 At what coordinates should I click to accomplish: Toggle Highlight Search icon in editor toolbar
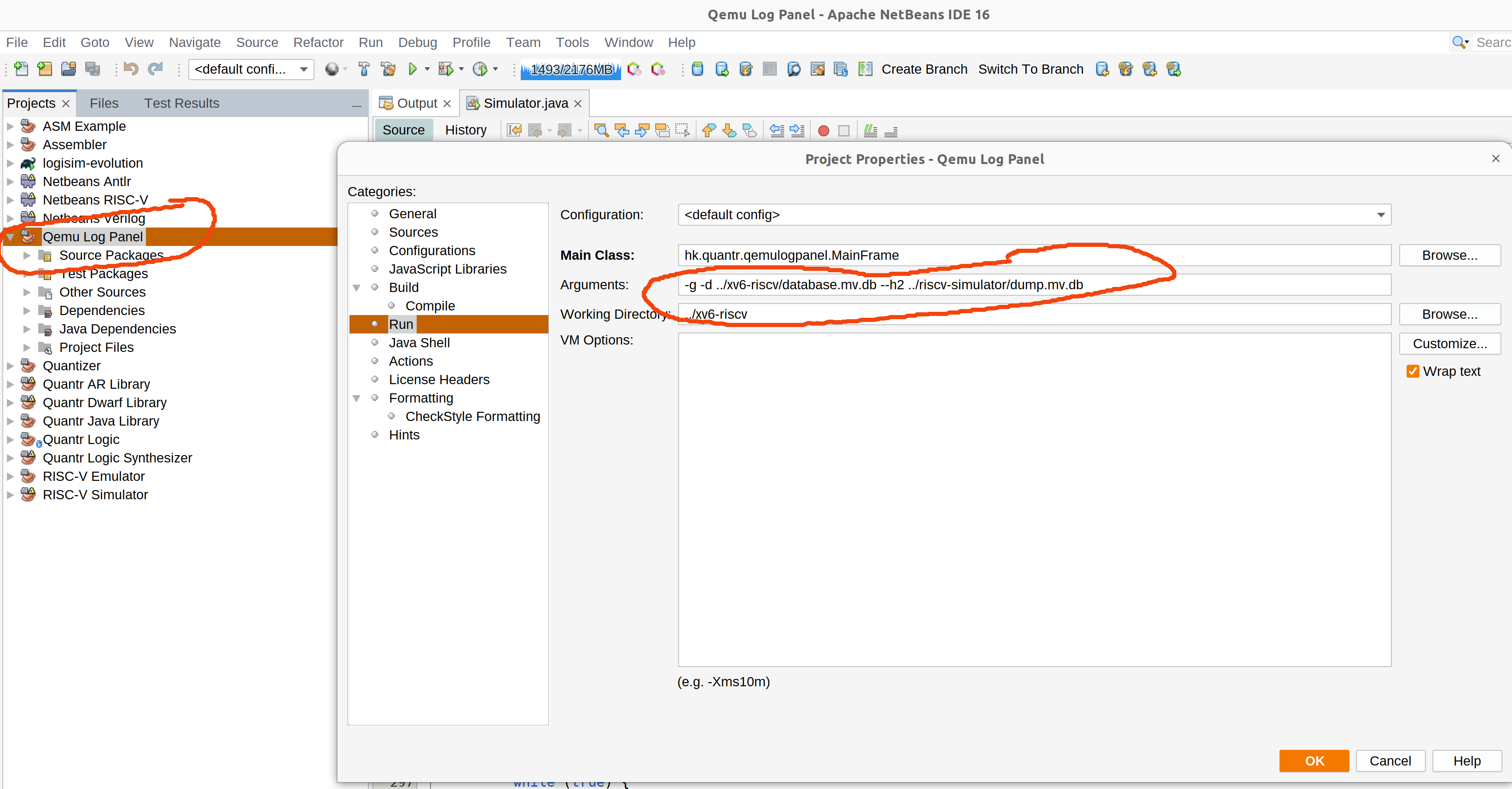click(x=662, y=130)
